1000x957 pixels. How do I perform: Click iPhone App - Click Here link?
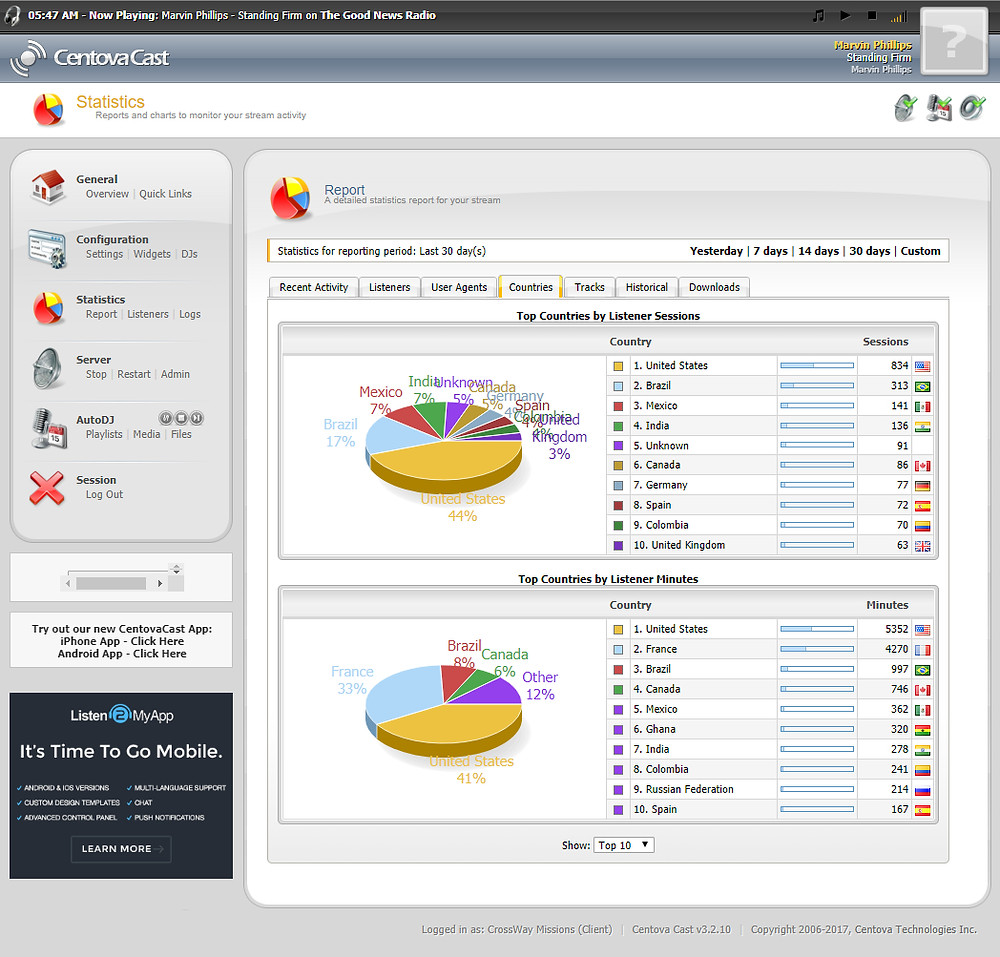pyautogui.click(x=122, y=641)
